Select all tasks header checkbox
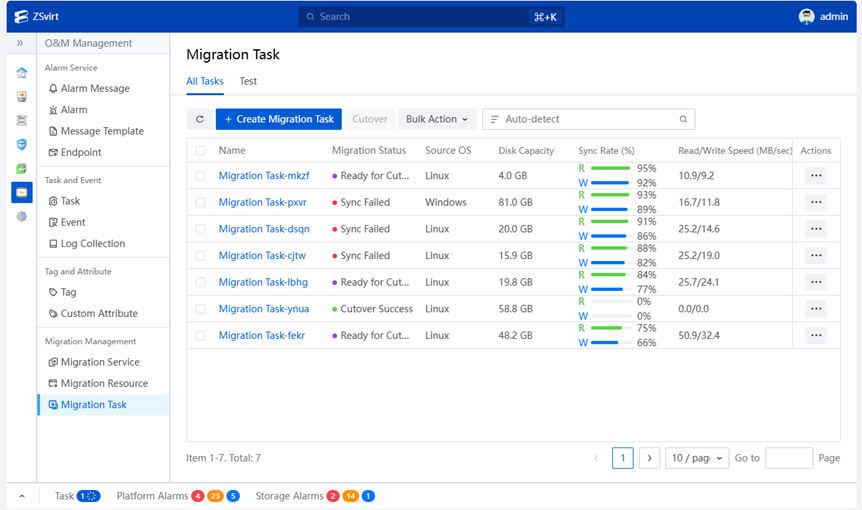Image resolution: width=862 pixels, height=510 pixels. pos(201,151)
